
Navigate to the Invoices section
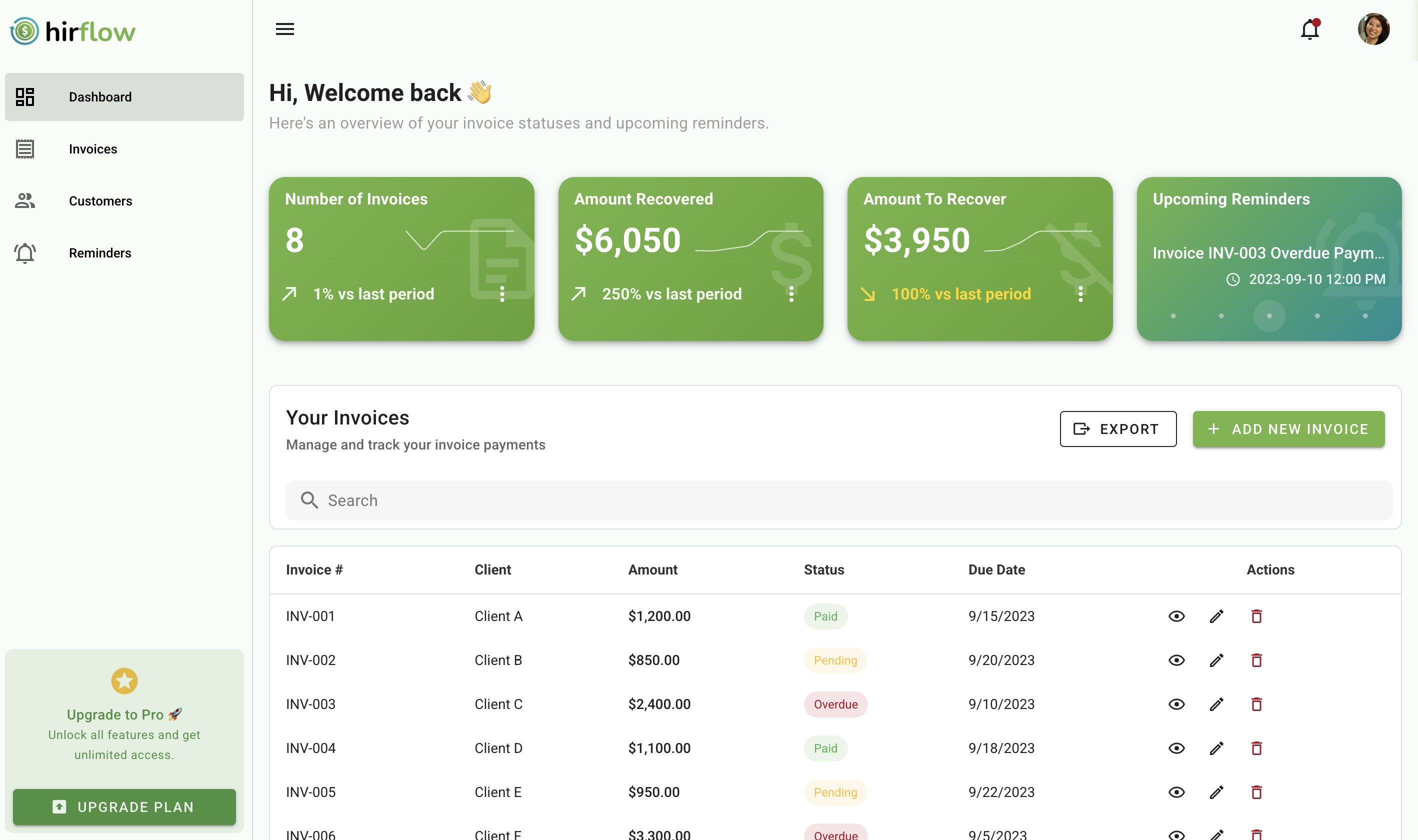(x=92, y=148)
